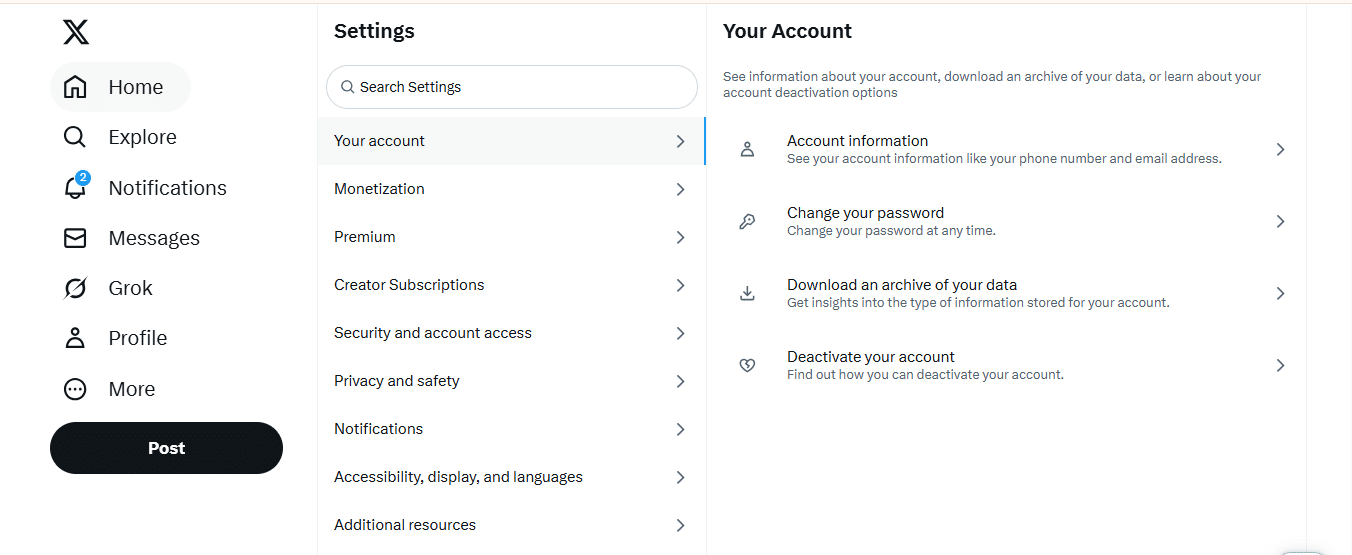Open Grok using its slashed-circle icon
The image size is (1352, 555).
[75, 288]
